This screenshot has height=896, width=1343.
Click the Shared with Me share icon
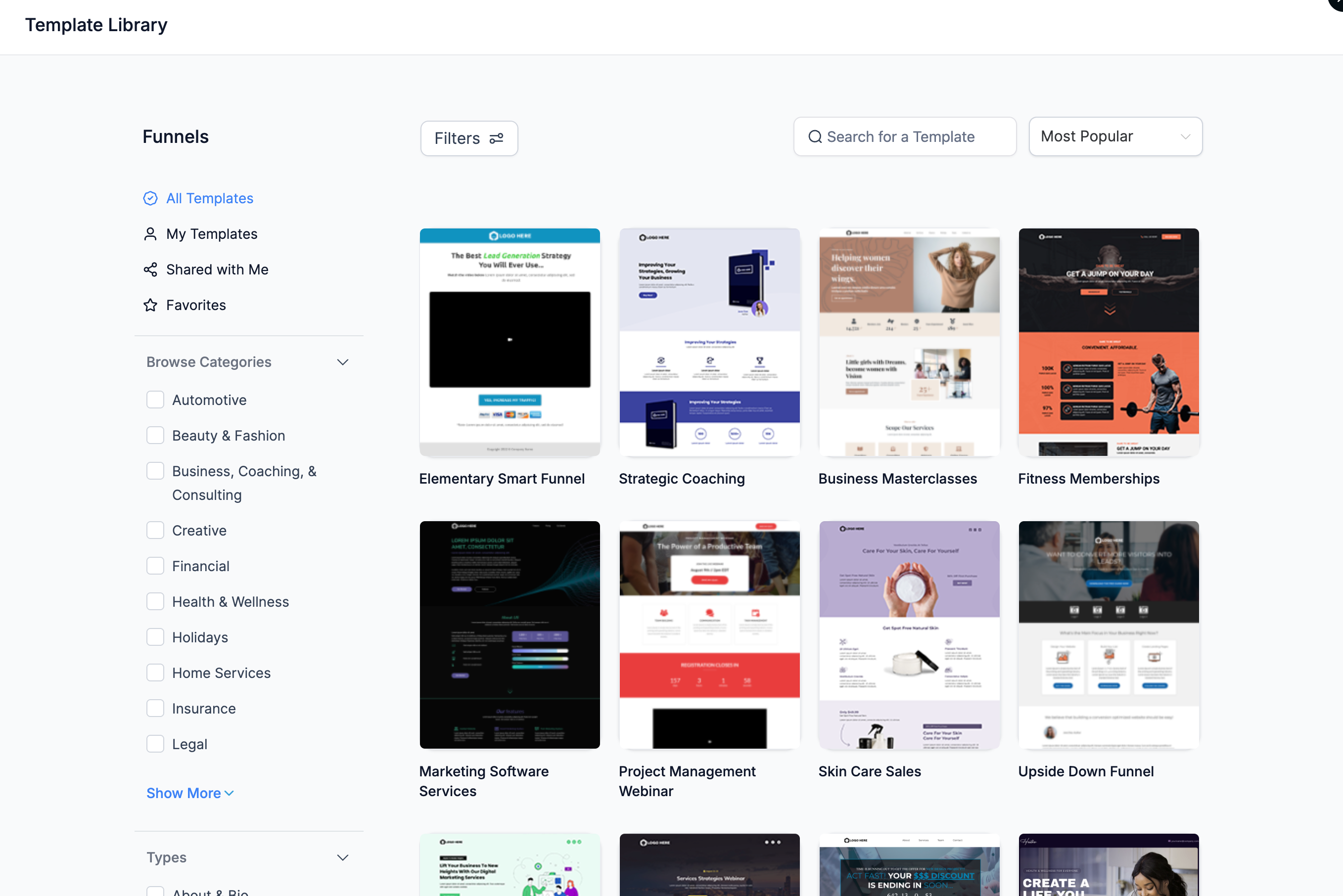[150, 269]
